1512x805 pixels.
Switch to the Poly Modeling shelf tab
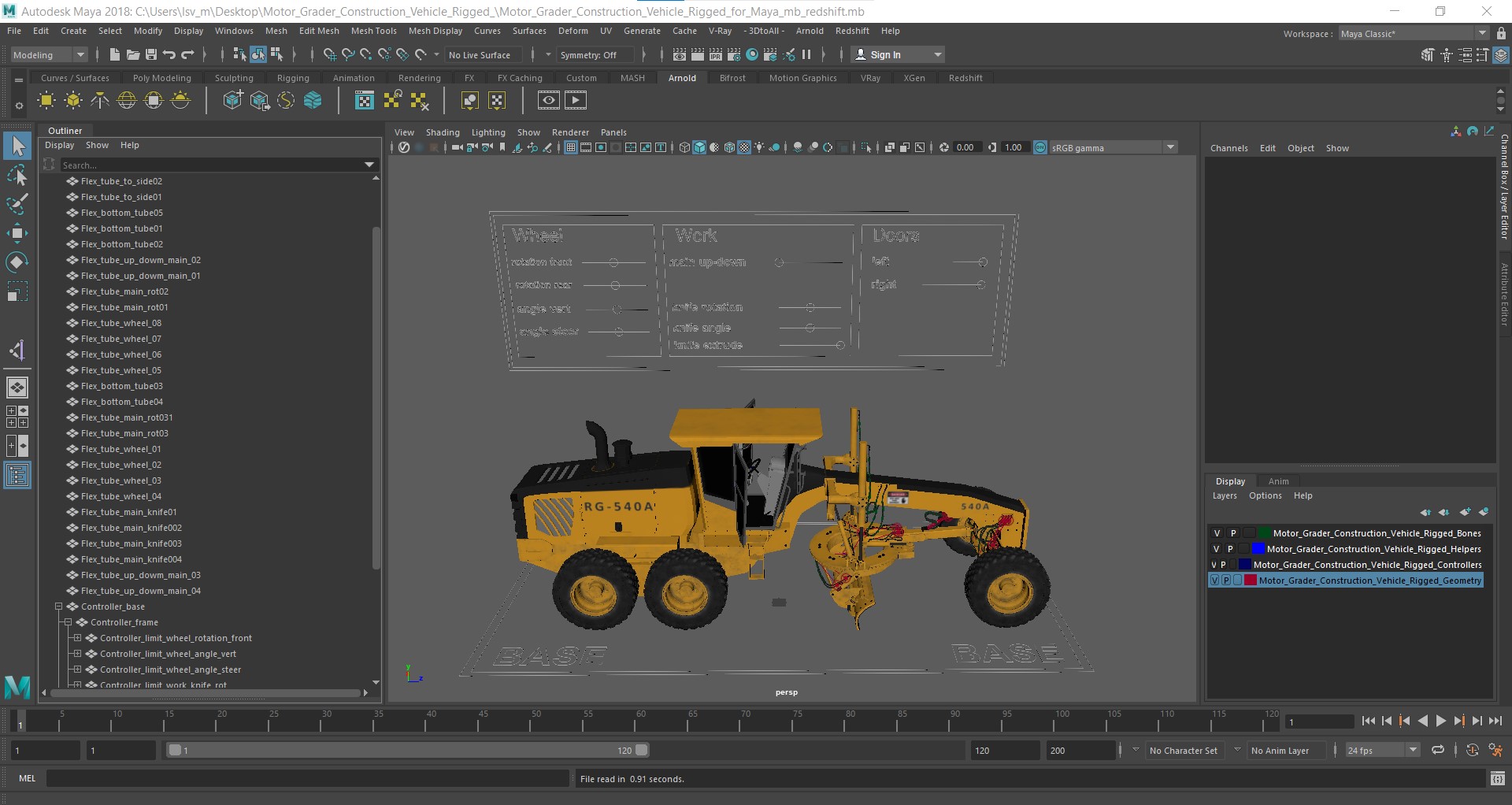(x=161, y=78)
